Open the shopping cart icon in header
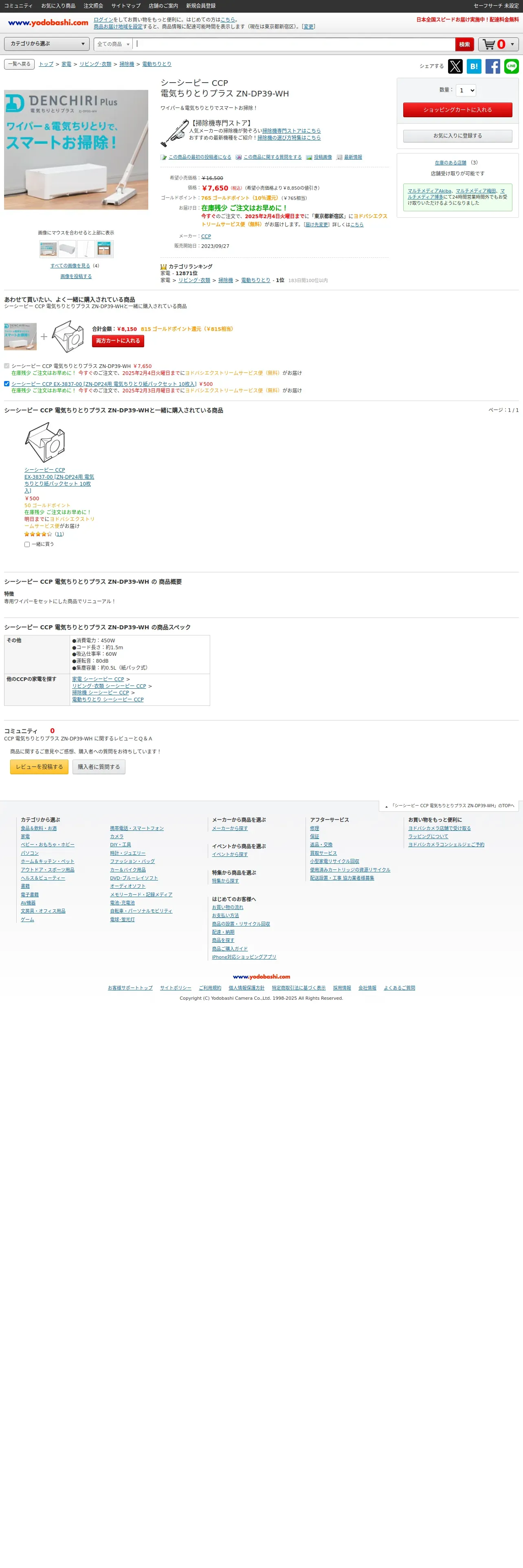This screenshot has height=1568, width=523. click(x=489, y=44)
